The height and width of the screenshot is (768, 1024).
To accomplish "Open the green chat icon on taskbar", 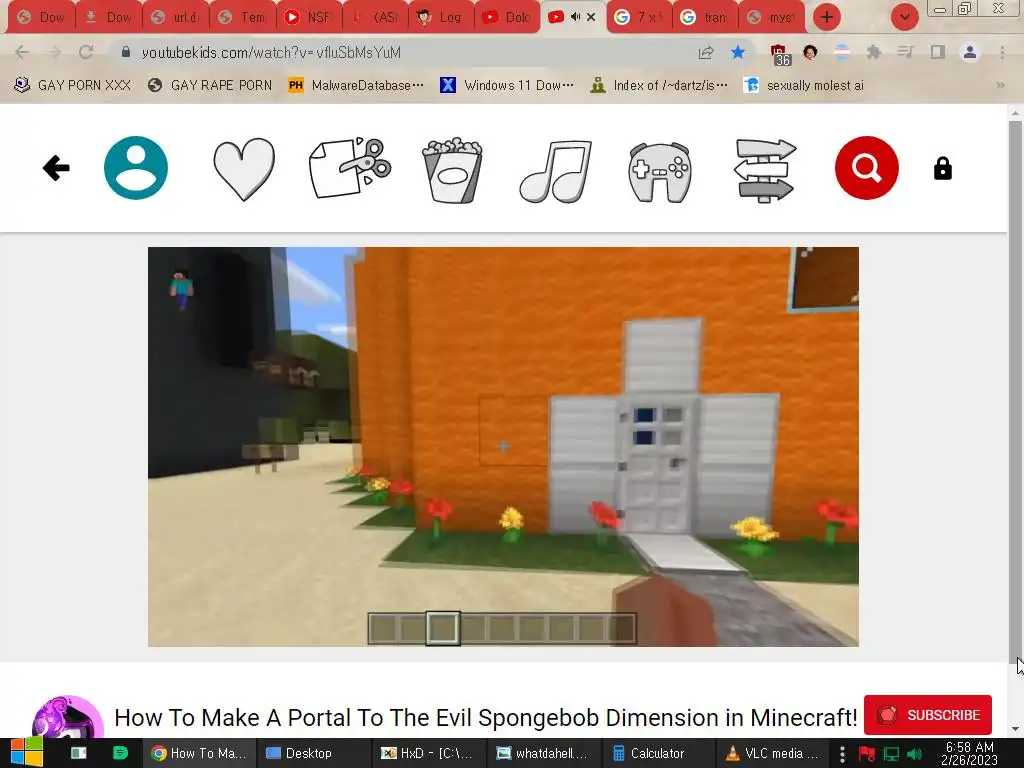I will [120, 753].
